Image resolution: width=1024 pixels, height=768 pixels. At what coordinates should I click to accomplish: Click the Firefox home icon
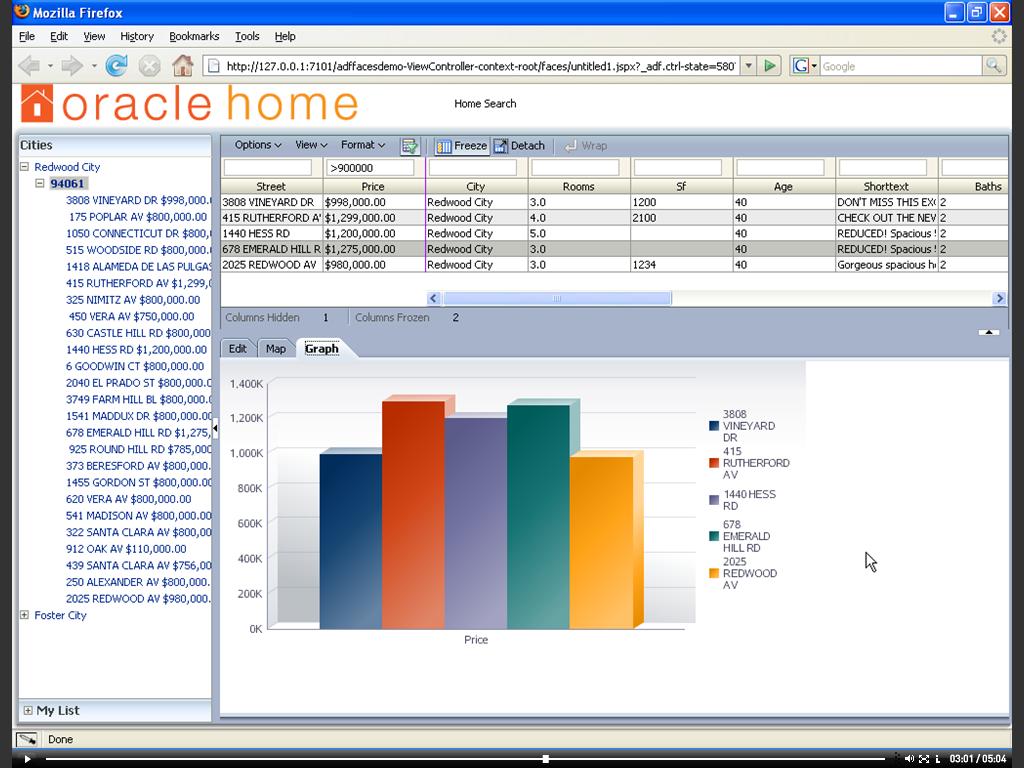[x=182, y=66]
